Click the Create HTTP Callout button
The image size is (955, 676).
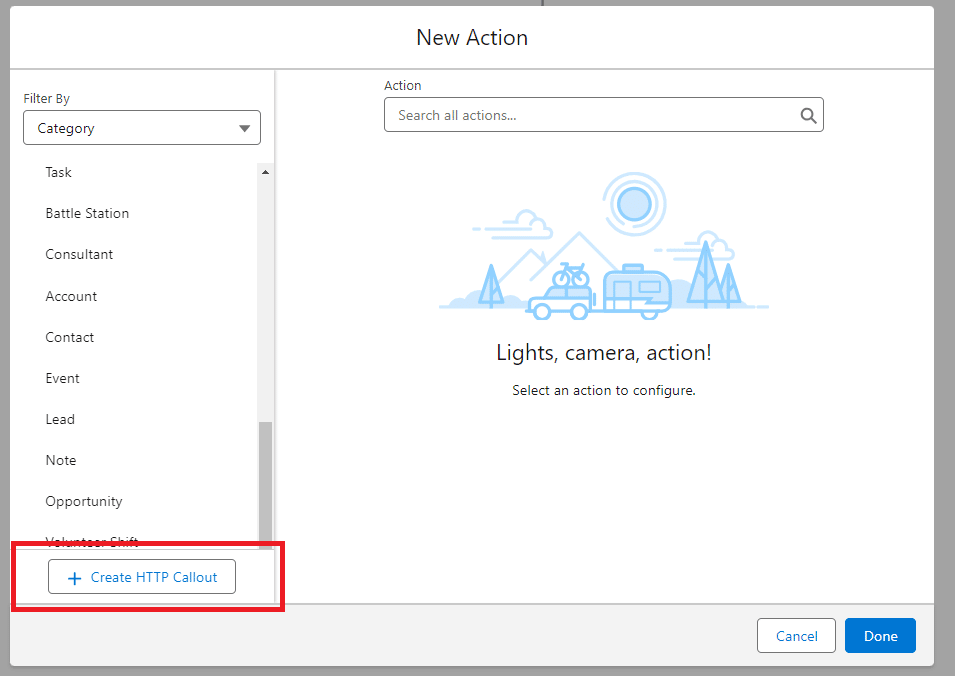tap(142, 577)
